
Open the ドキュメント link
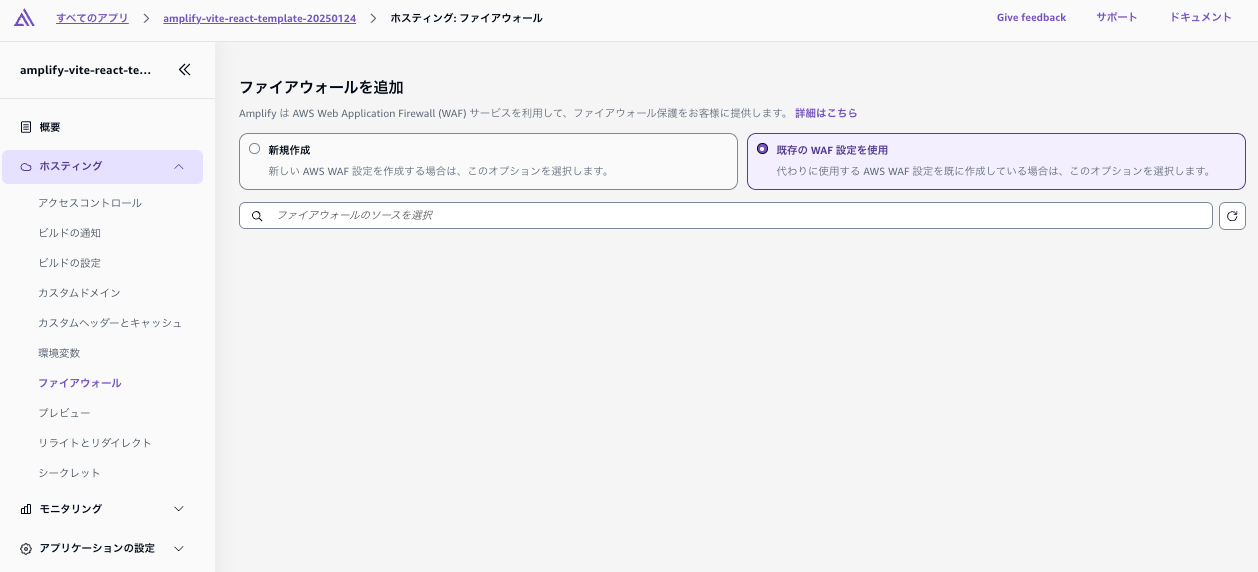pyautogui.click(x=1200, y=18)
